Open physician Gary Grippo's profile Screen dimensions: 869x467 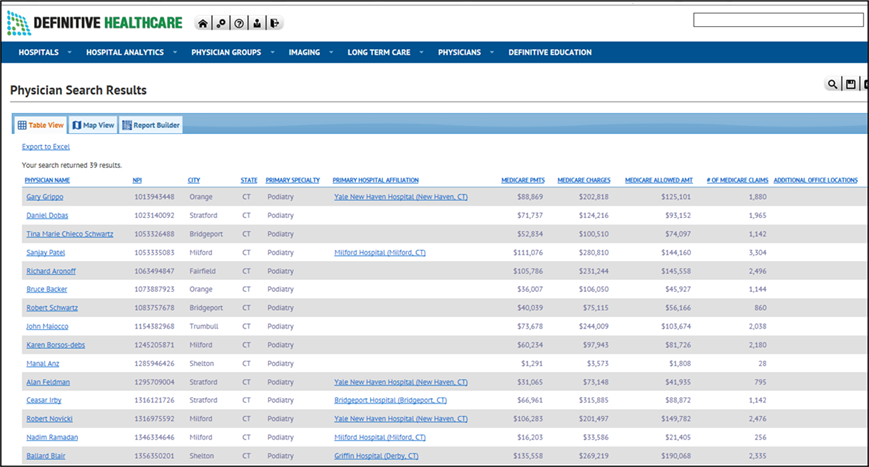click(x=45, y=197)
